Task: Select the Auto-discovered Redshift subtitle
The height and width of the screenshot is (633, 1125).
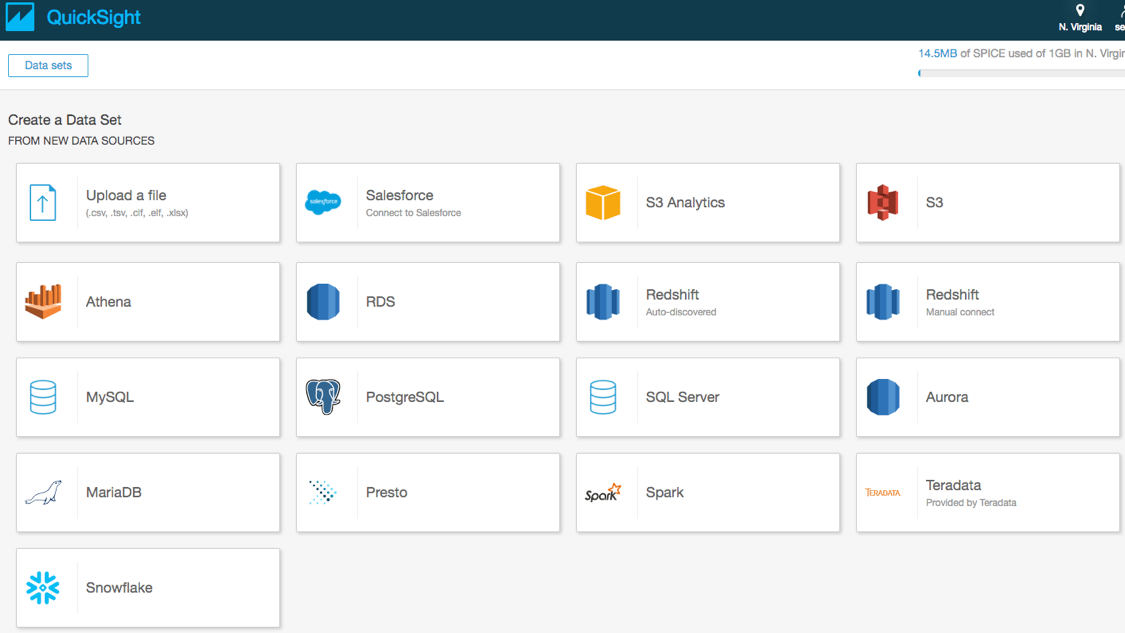Action: point(681,312)
